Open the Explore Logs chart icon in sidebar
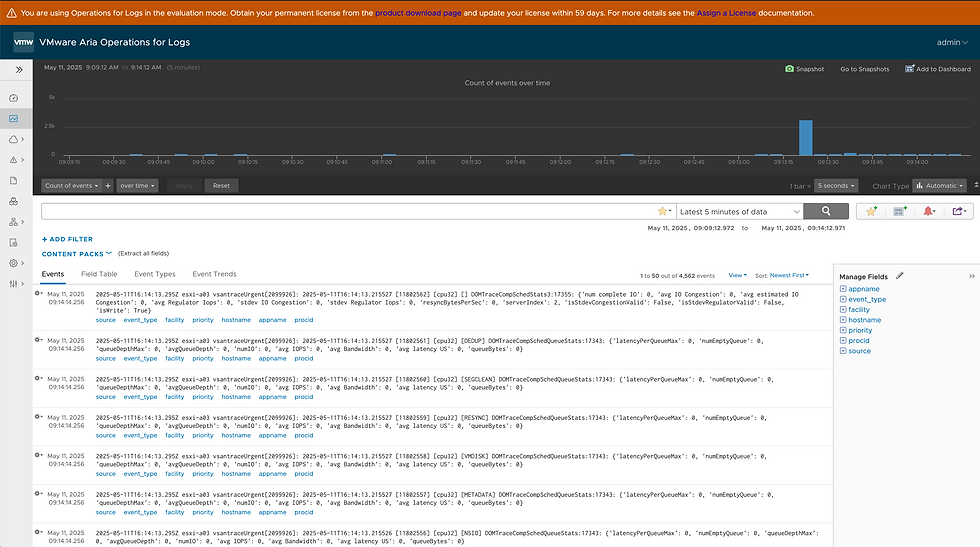 tap(13, 119)
